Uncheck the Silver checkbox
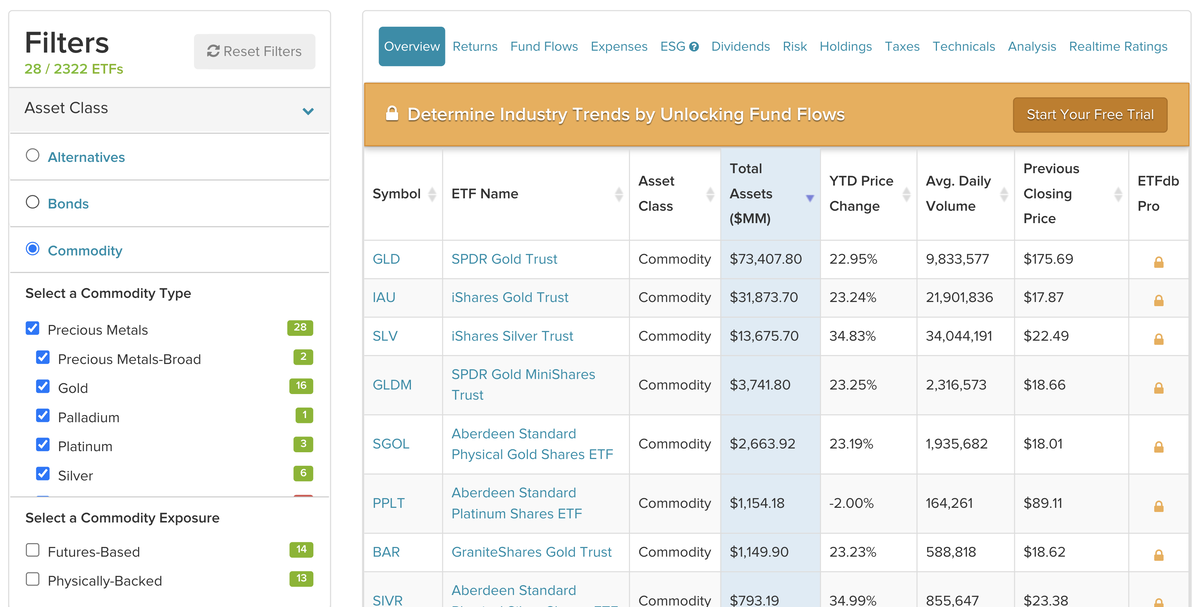 pyautogui.click(x=43, y=473)
